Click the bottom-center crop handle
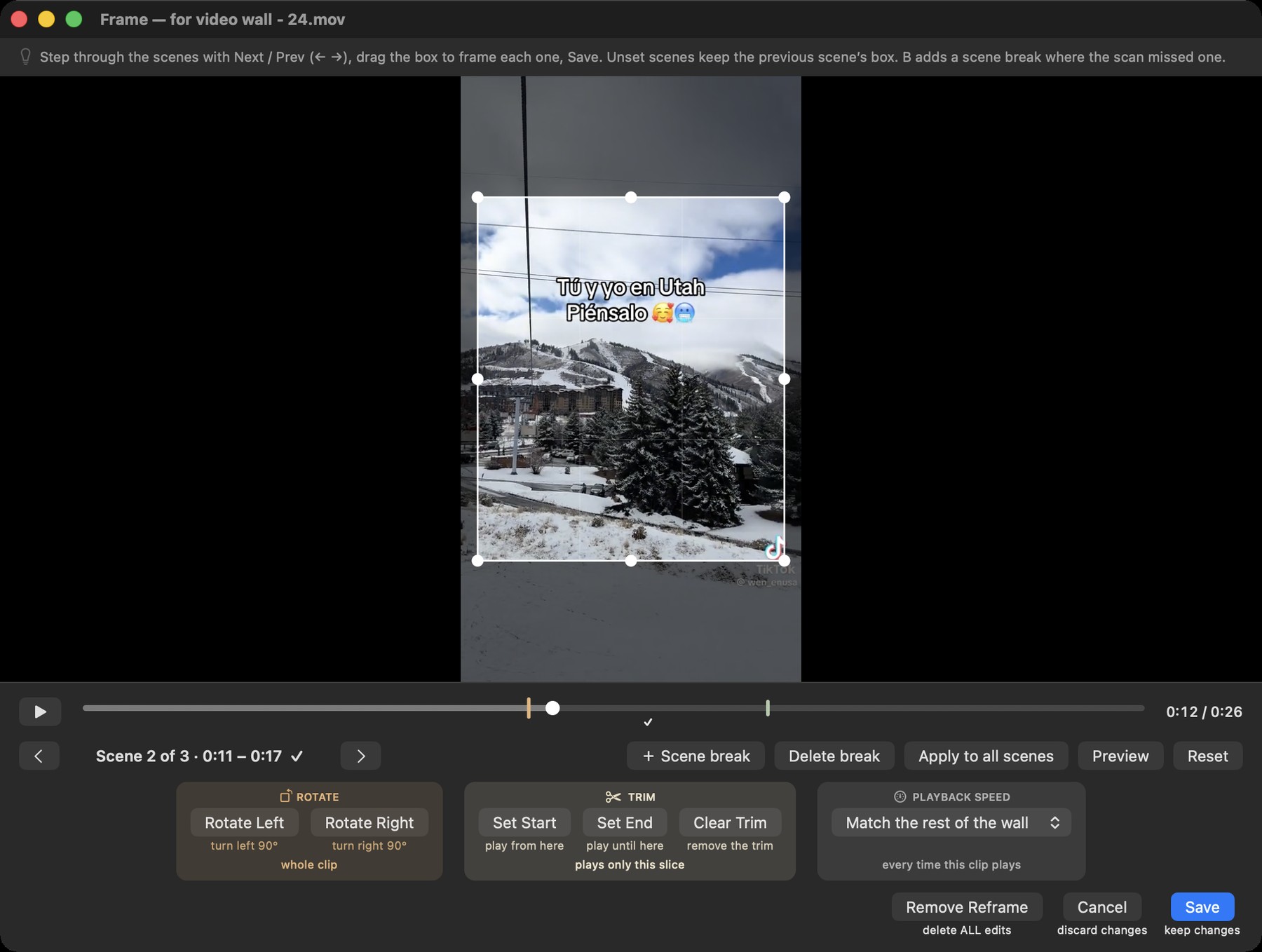Image resolution: width=1262 pixels, height=952 pixels. point(631,561)
